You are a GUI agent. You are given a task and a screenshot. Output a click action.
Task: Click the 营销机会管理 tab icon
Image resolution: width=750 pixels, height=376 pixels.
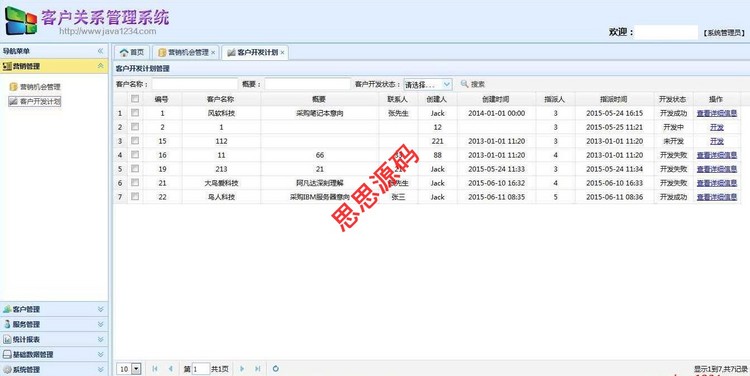(162, 53)
